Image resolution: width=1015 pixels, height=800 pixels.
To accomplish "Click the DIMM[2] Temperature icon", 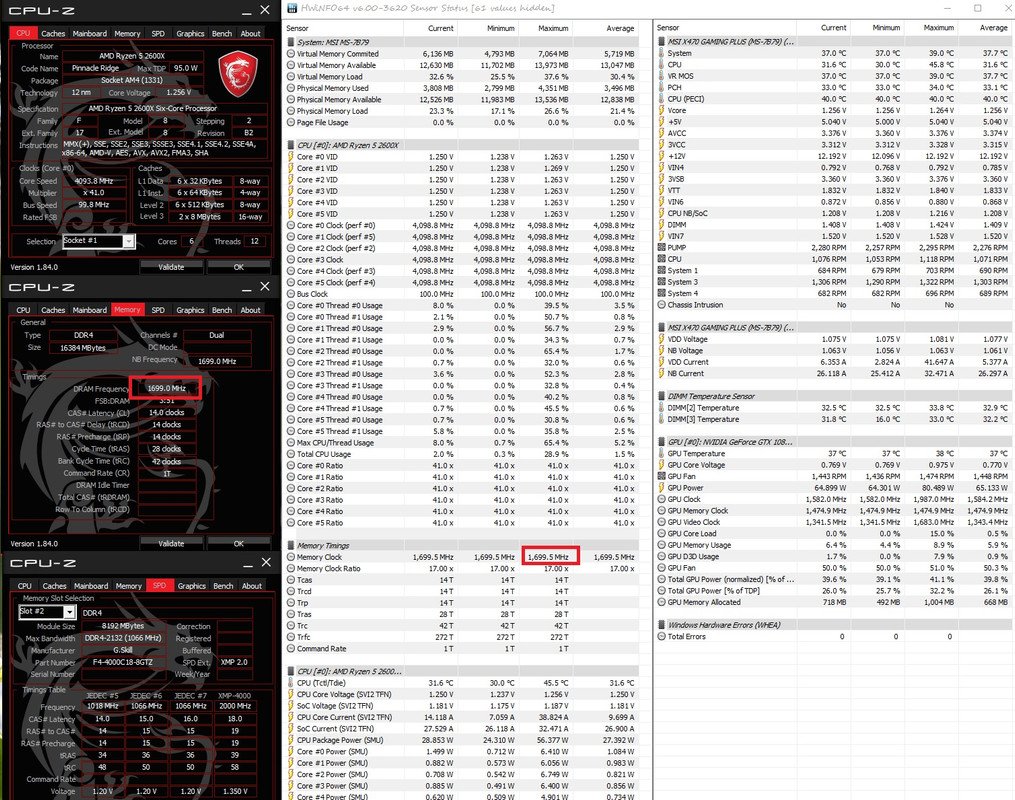I will click(662, 408).
